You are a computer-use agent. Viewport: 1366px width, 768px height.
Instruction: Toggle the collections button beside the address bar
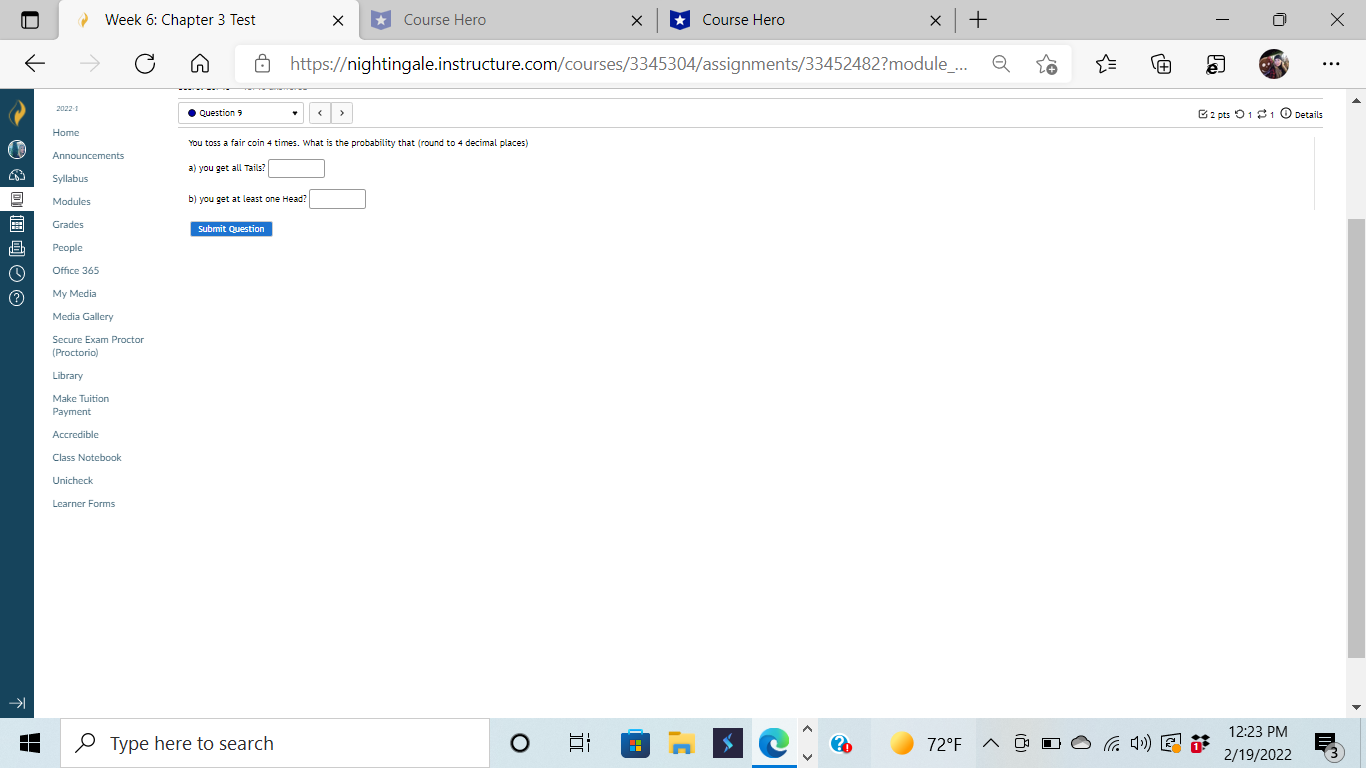click(1160, 63)
